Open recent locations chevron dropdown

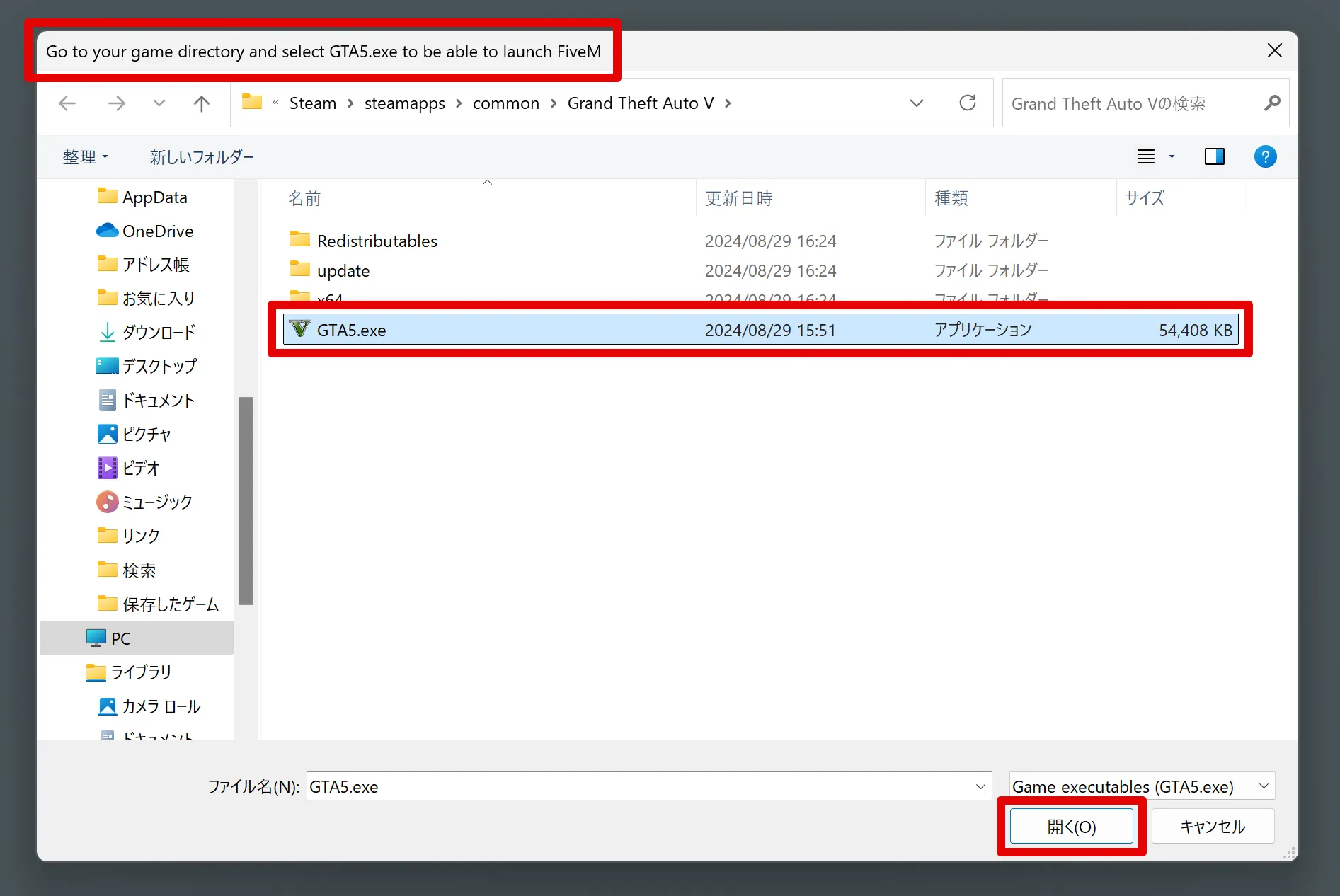coord(159,103)
